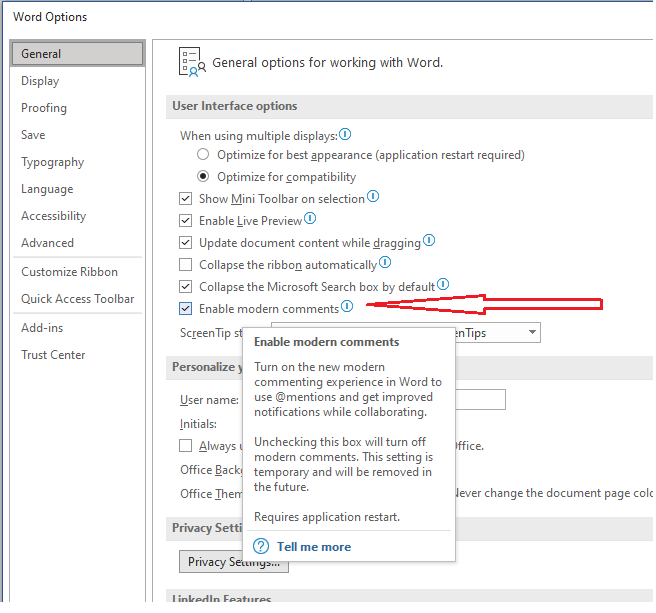Click the Enable modern comments label text
This screenshot has width=656, height=613.
point(269,309)
